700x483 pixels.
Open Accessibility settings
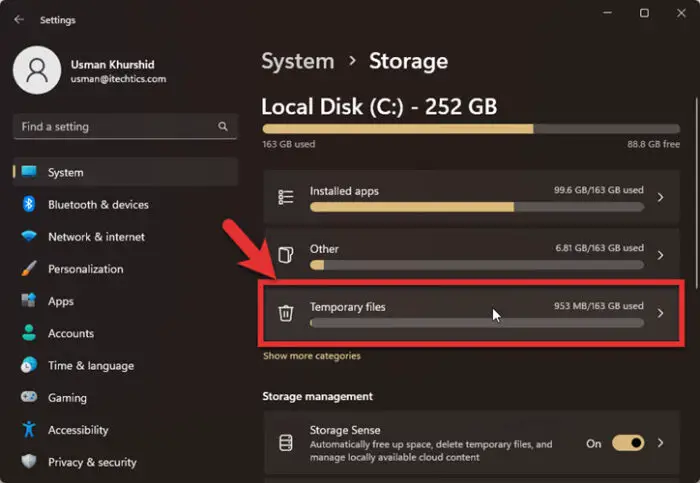point(125,430)
